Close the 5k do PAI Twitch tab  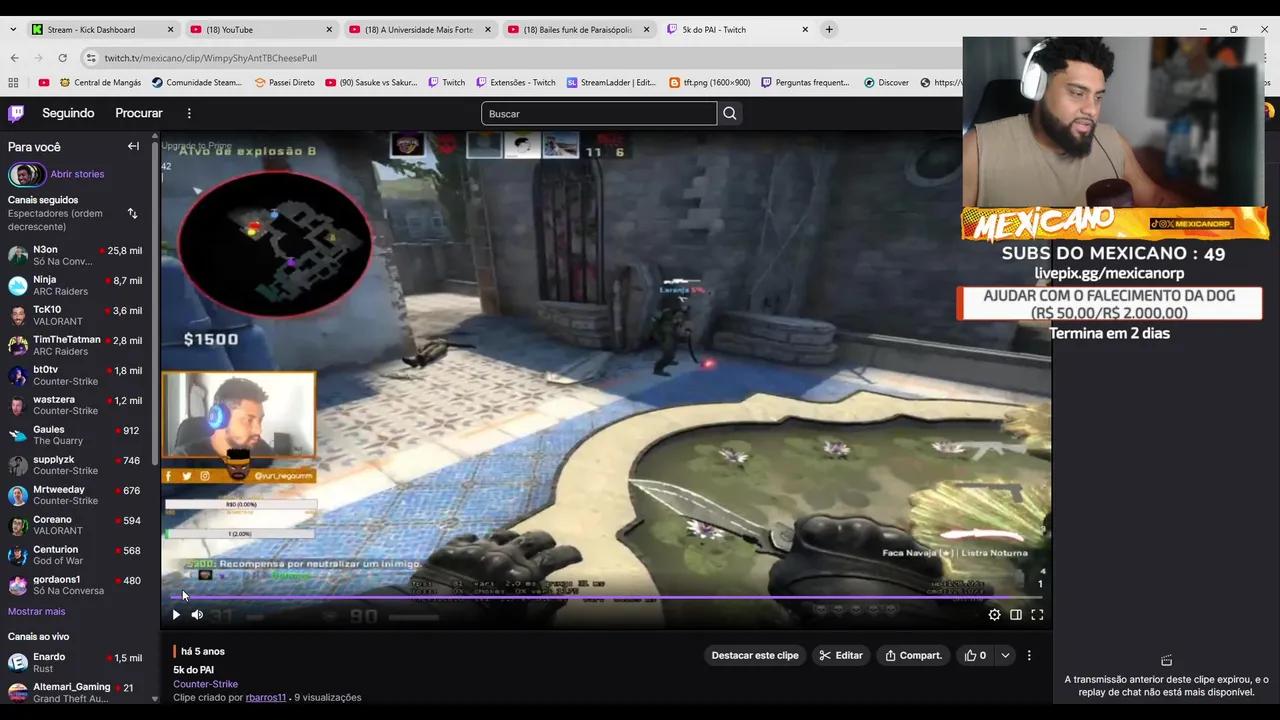point(805,29)
